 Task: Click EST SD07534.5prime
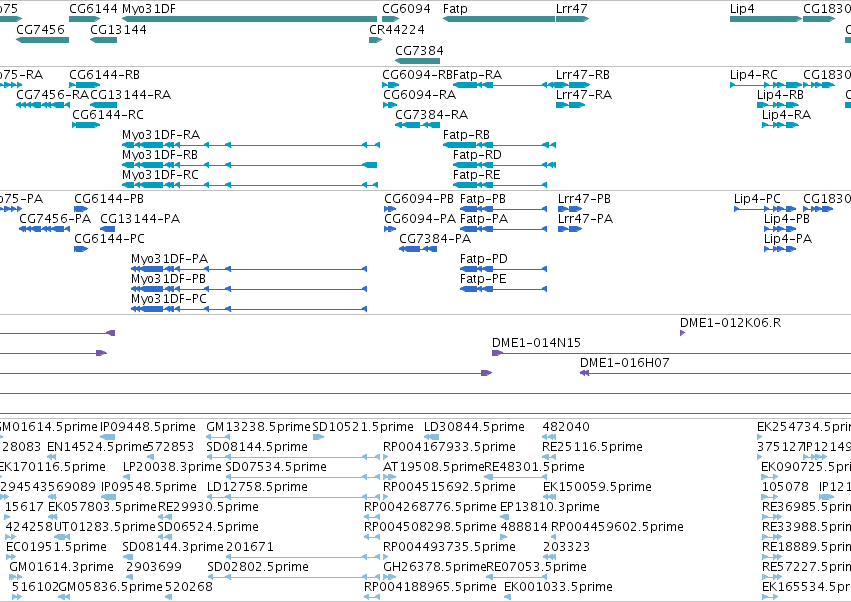click(x=303, y=477)
